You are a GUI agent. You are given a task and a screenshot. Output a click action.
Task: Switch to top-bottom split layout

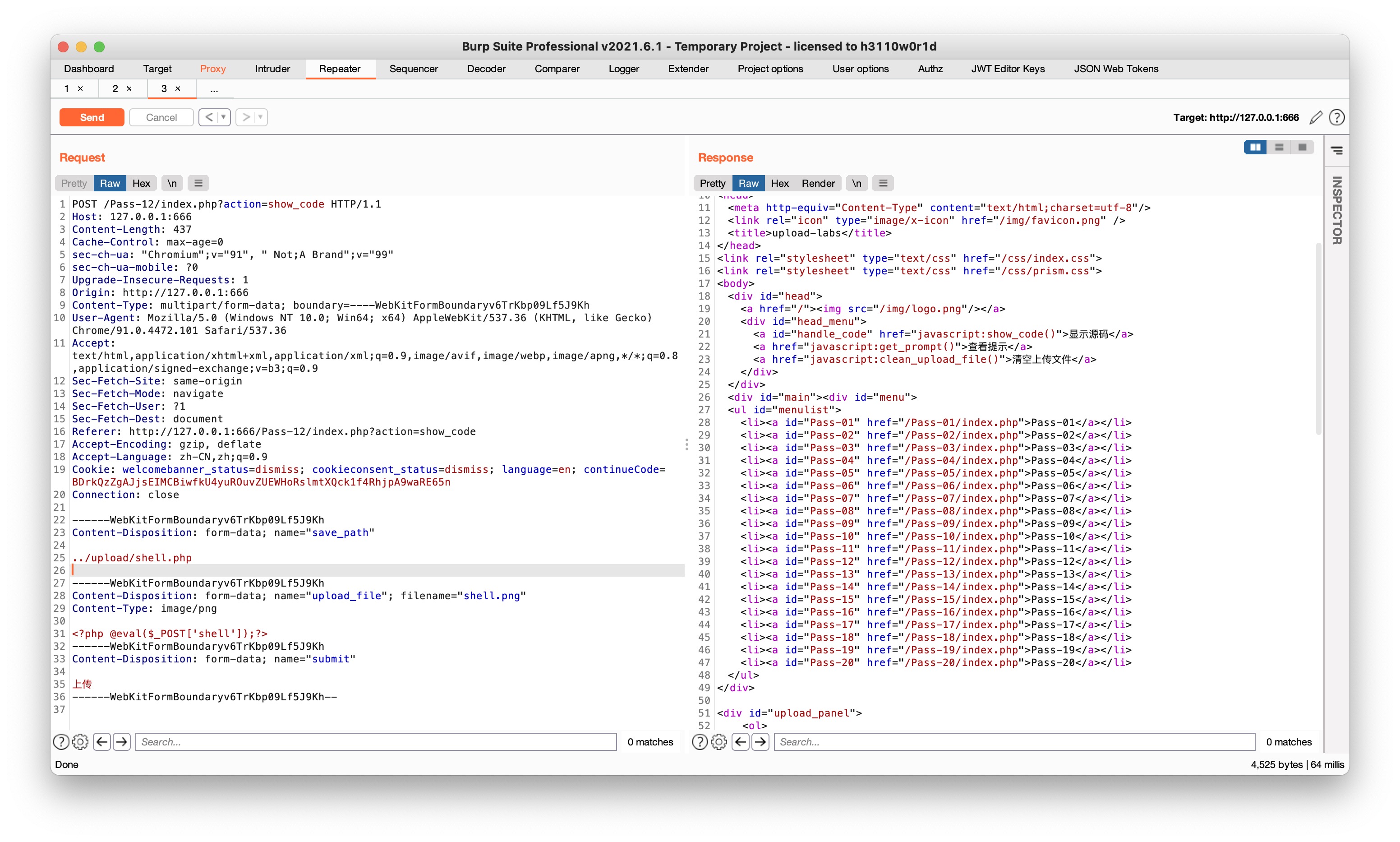pos(1279,148)
